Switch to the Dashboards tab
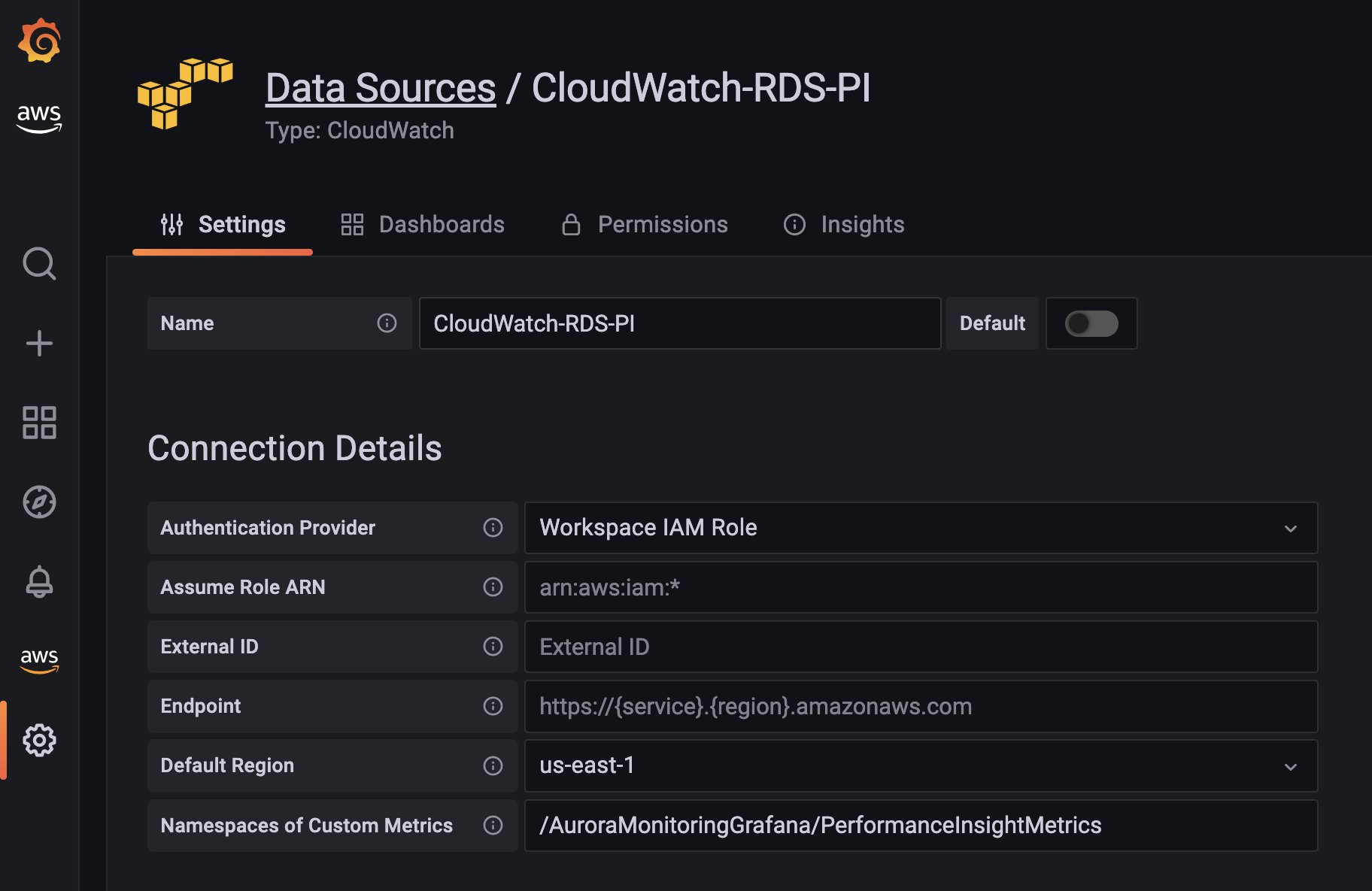The image size is (1372, 891). click(x=442, y=224)
